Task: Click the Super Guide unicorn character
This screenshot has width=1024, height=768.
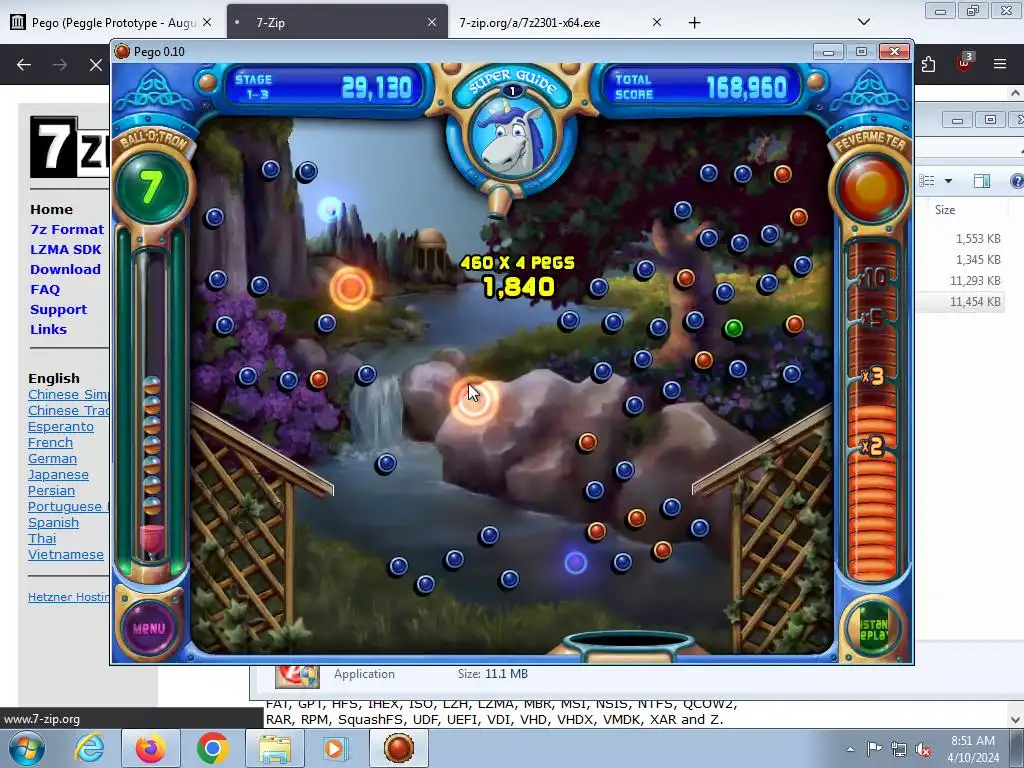Action: [511, 140]
